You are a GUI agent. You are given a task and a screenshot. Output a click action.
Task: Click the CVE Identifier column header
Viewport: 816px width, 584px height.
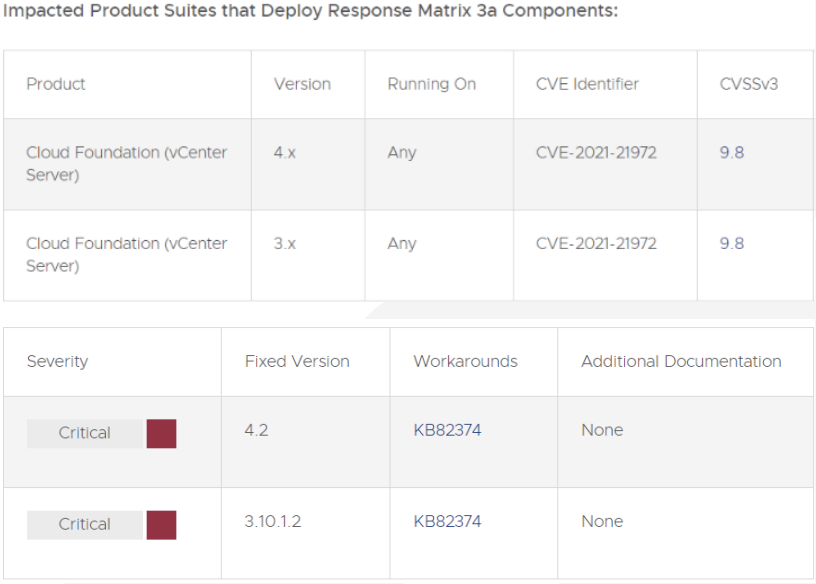587,84
